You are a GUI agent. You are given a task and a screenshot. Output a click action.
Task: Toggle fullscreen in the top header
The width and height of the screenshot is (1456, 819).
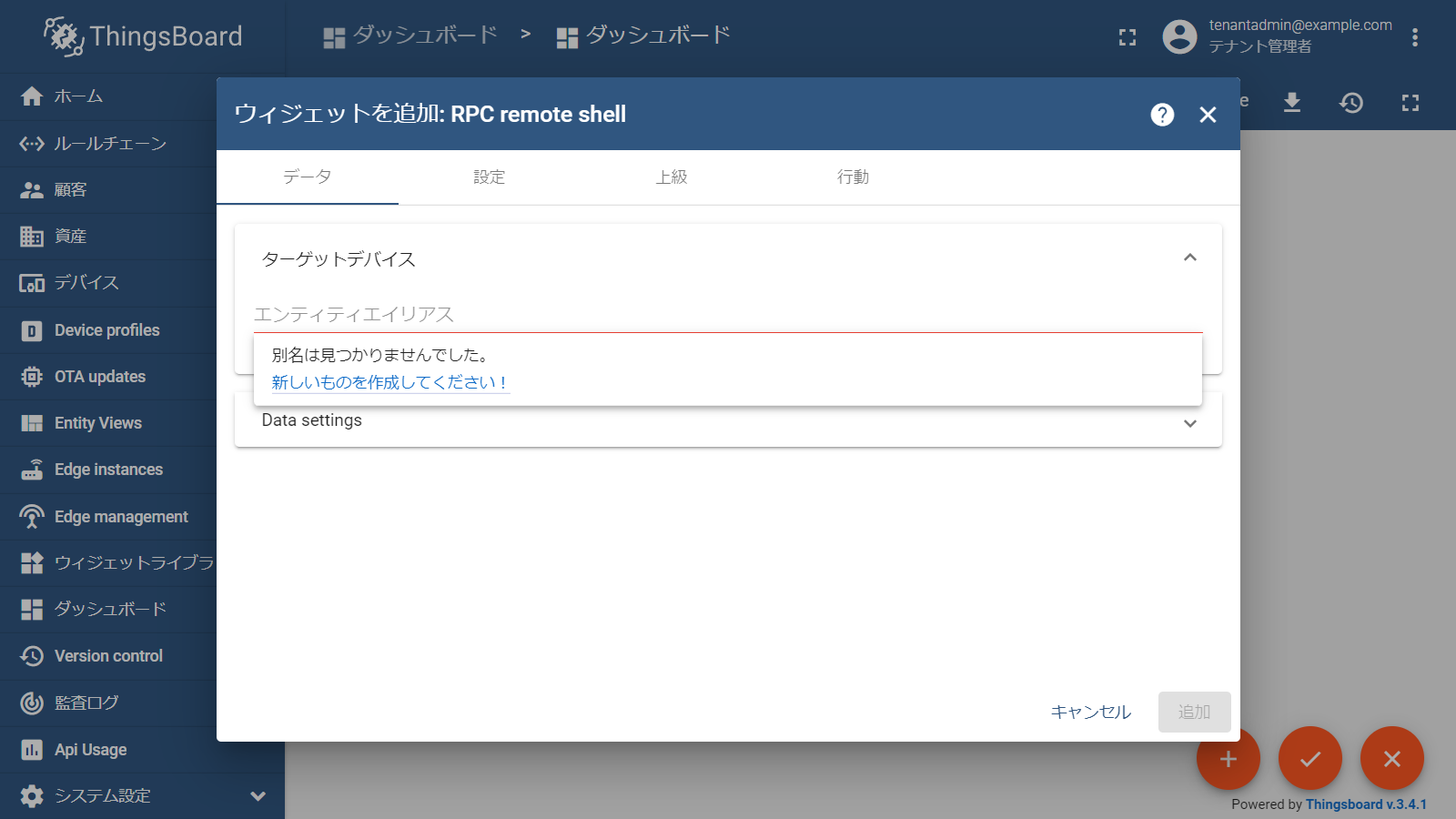1127,37
